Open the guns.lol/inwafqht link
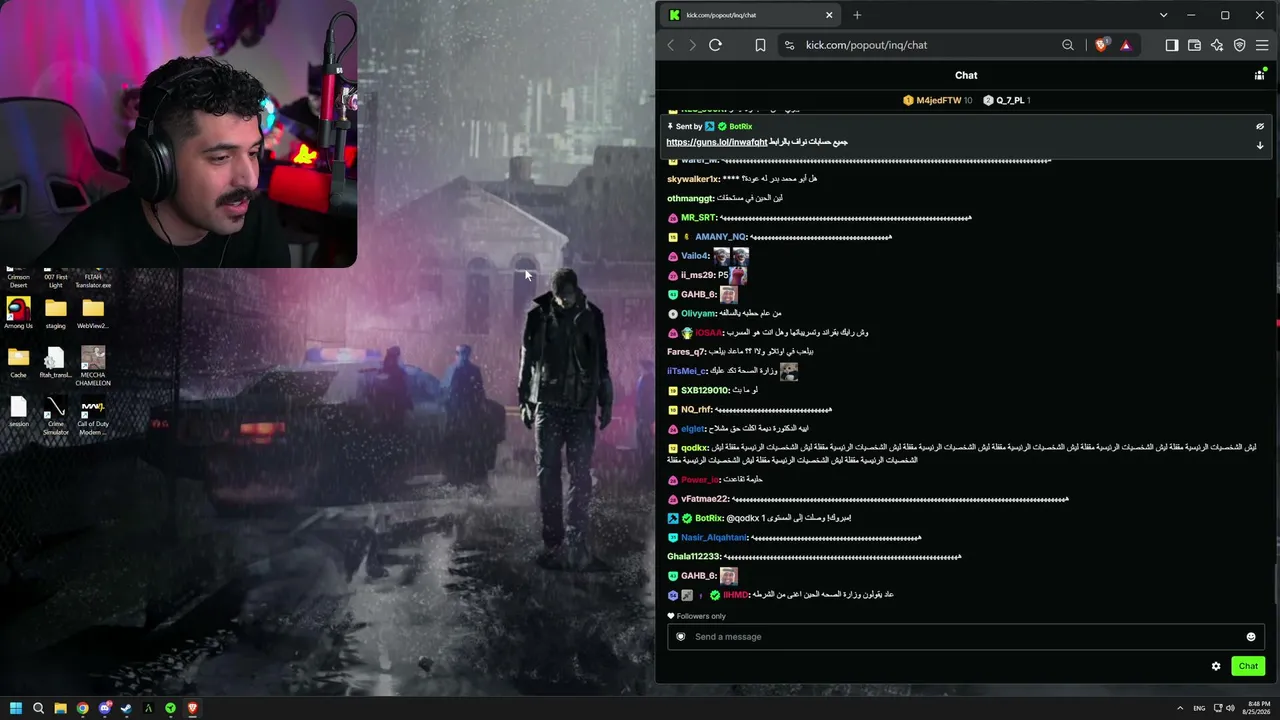 pyautogui.click(x=717, y=142)
